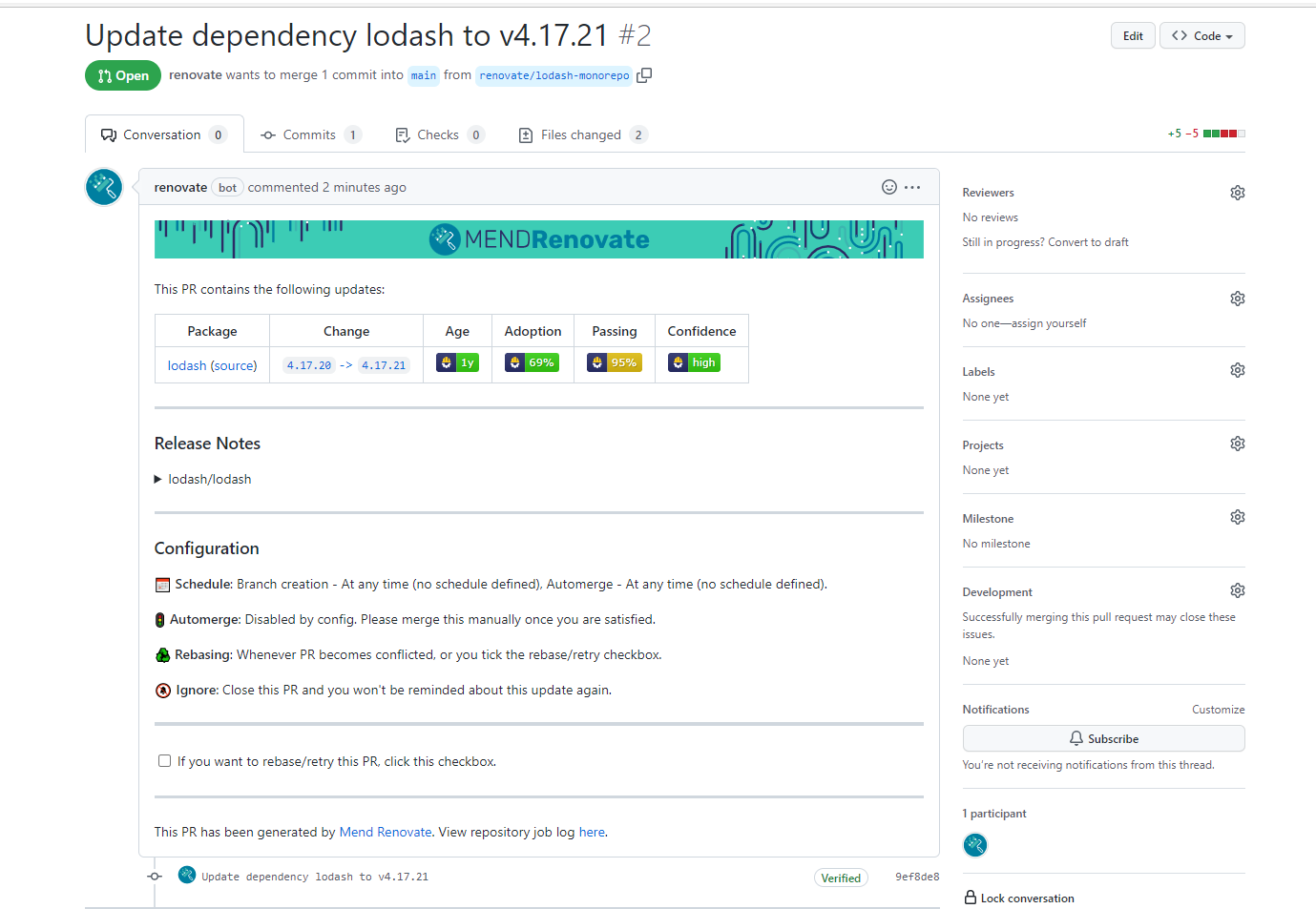Image resolution: width=1316 pixels, height=909 pixels.
Task: Click the Verified badge on the commit
Action: (x=840, y=877)
